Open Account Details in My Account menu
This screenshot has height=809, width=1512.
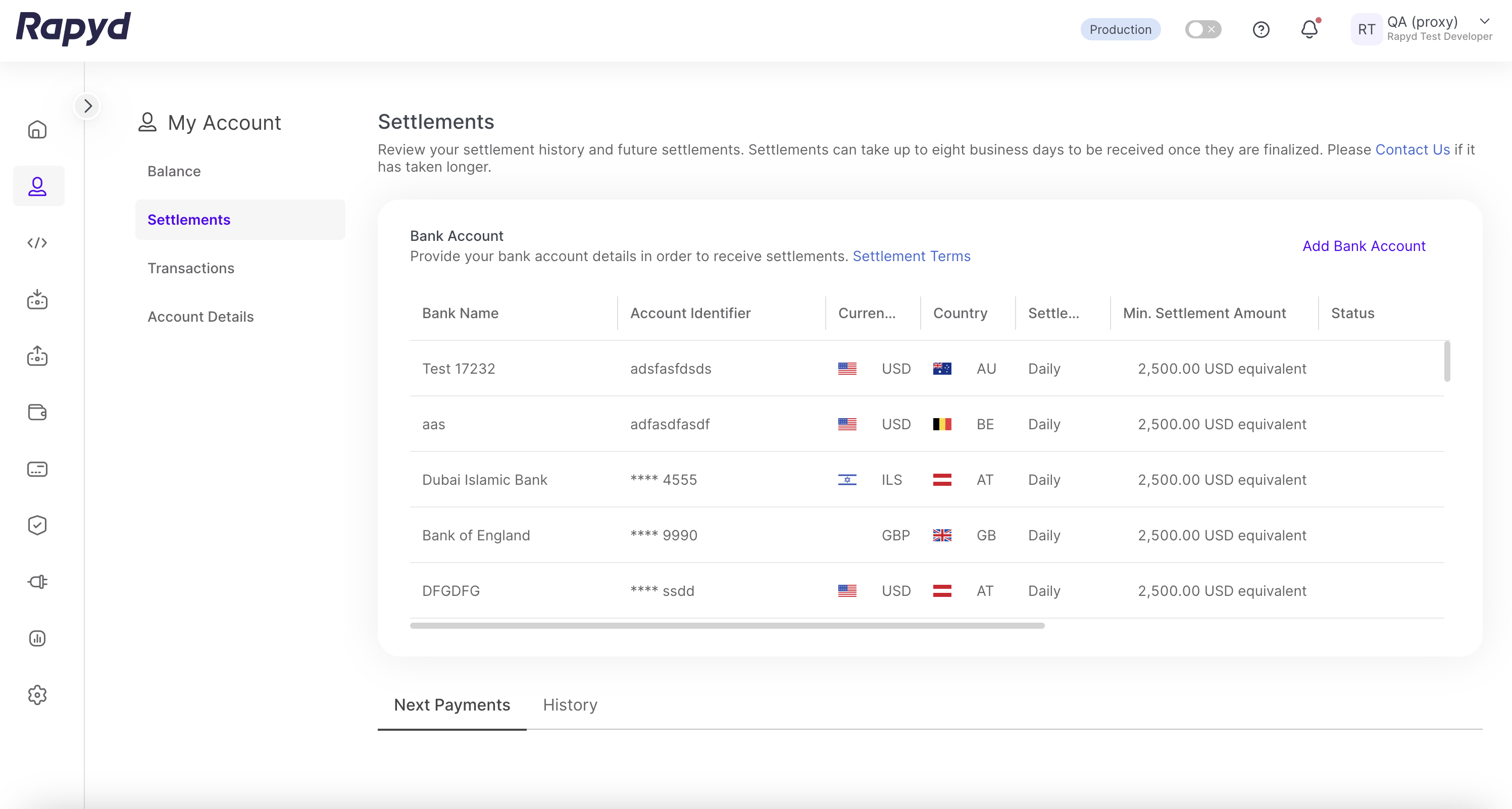(200, 317)
